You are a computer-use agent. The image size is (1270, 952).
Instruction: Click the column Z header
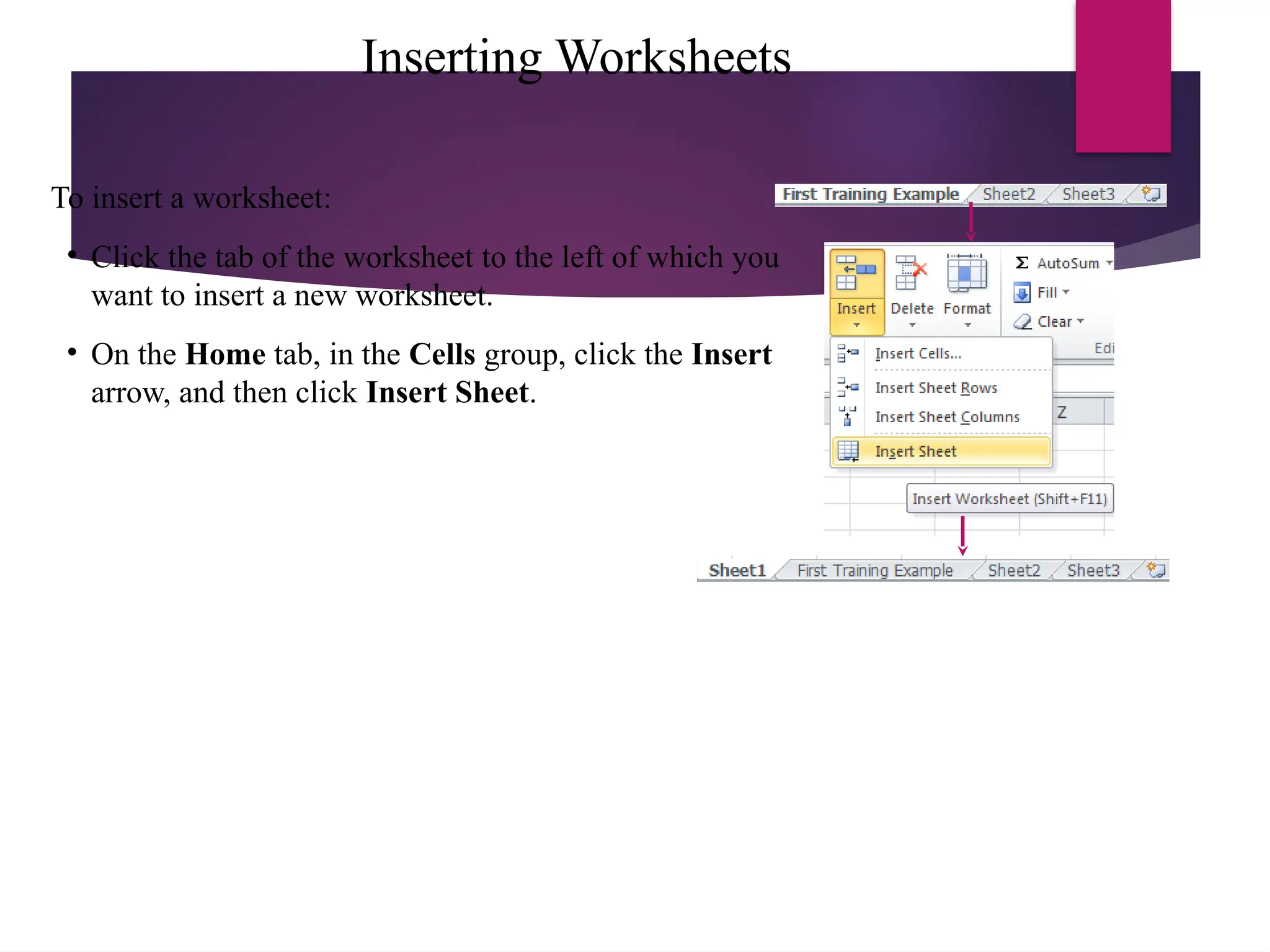click(1062, 412)
